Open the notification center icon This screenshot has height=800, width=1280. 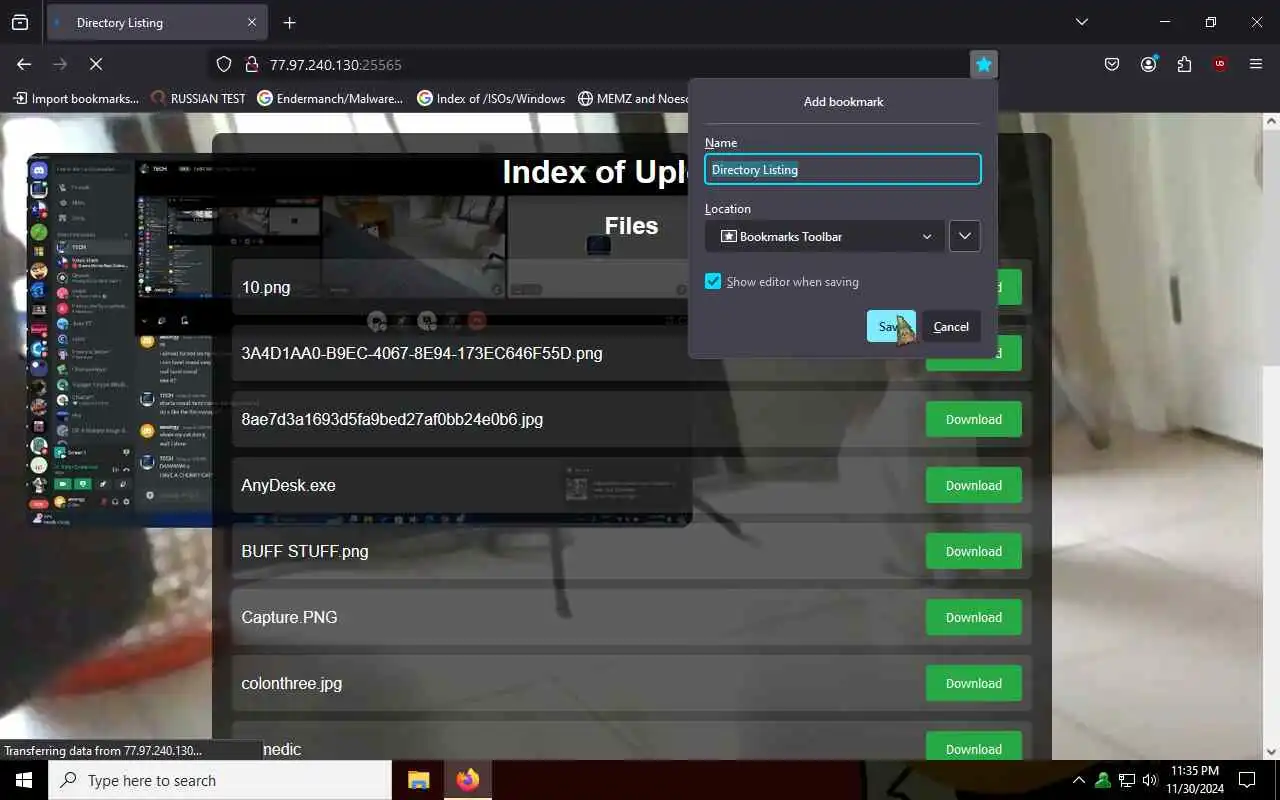pyautogui.click(x=1247, y=780)
